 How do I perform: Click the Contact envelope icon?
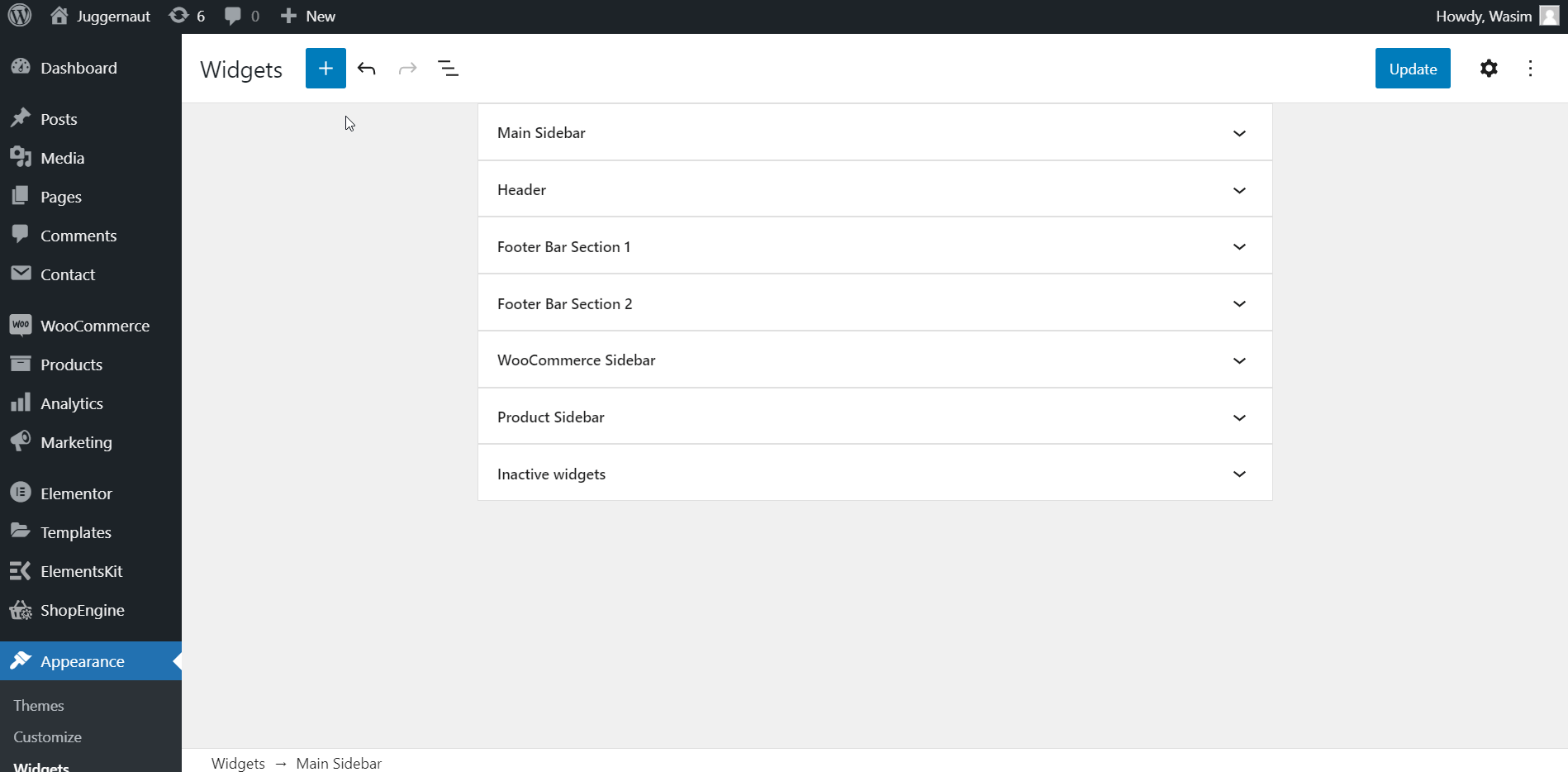click(x=21, y=274)
